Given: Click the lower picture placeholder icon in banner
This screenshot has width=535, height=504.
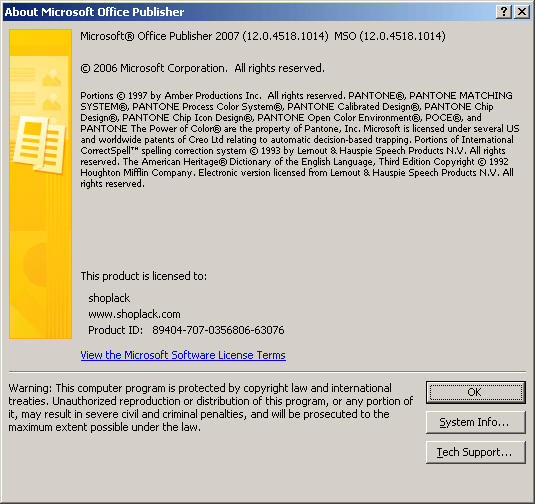Looking at the screenshot, I should click(52, 102).
